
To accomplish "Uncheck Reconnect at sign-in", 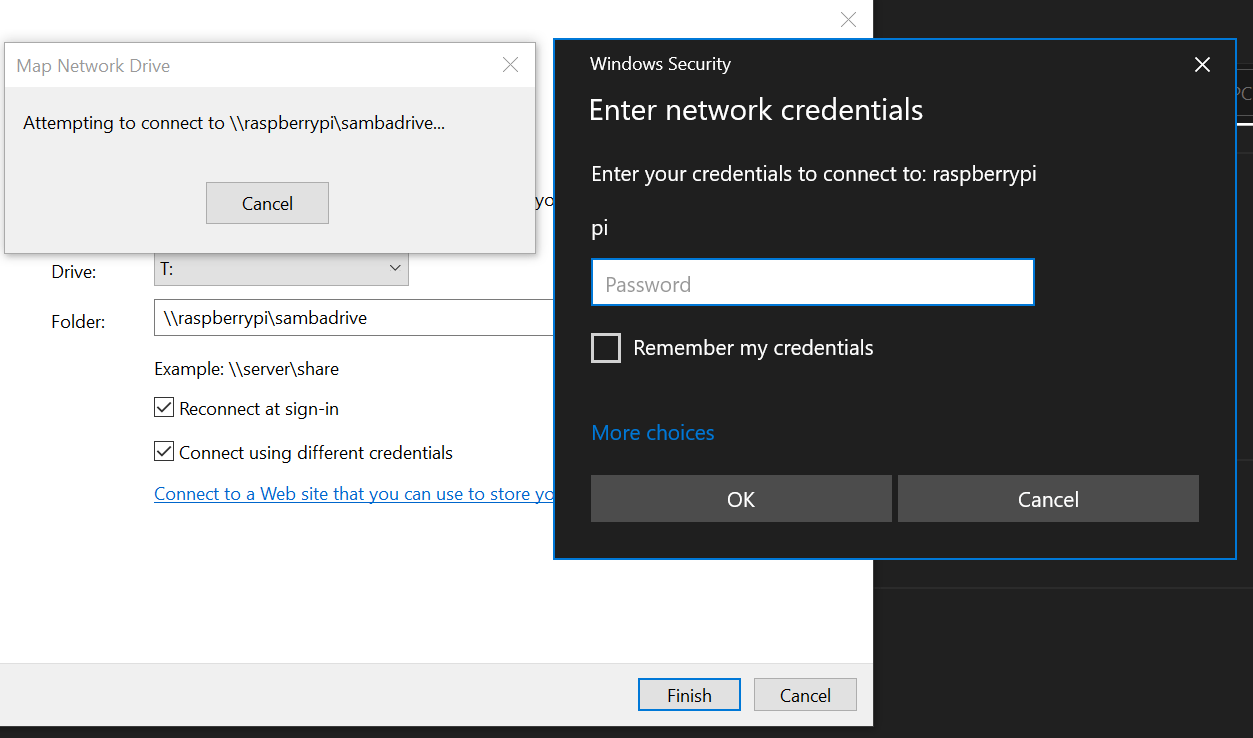I will (164, 407).
